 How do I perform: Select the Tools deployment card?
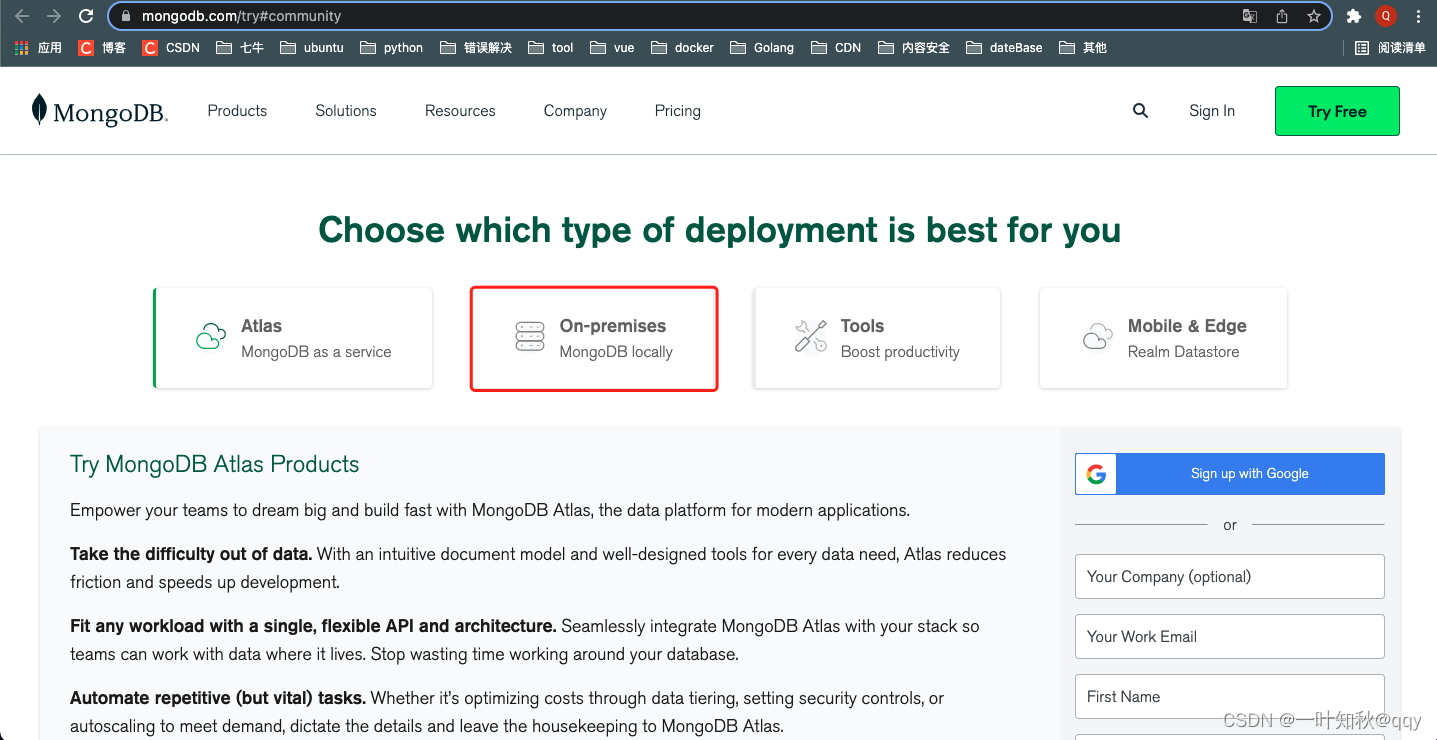877,338
